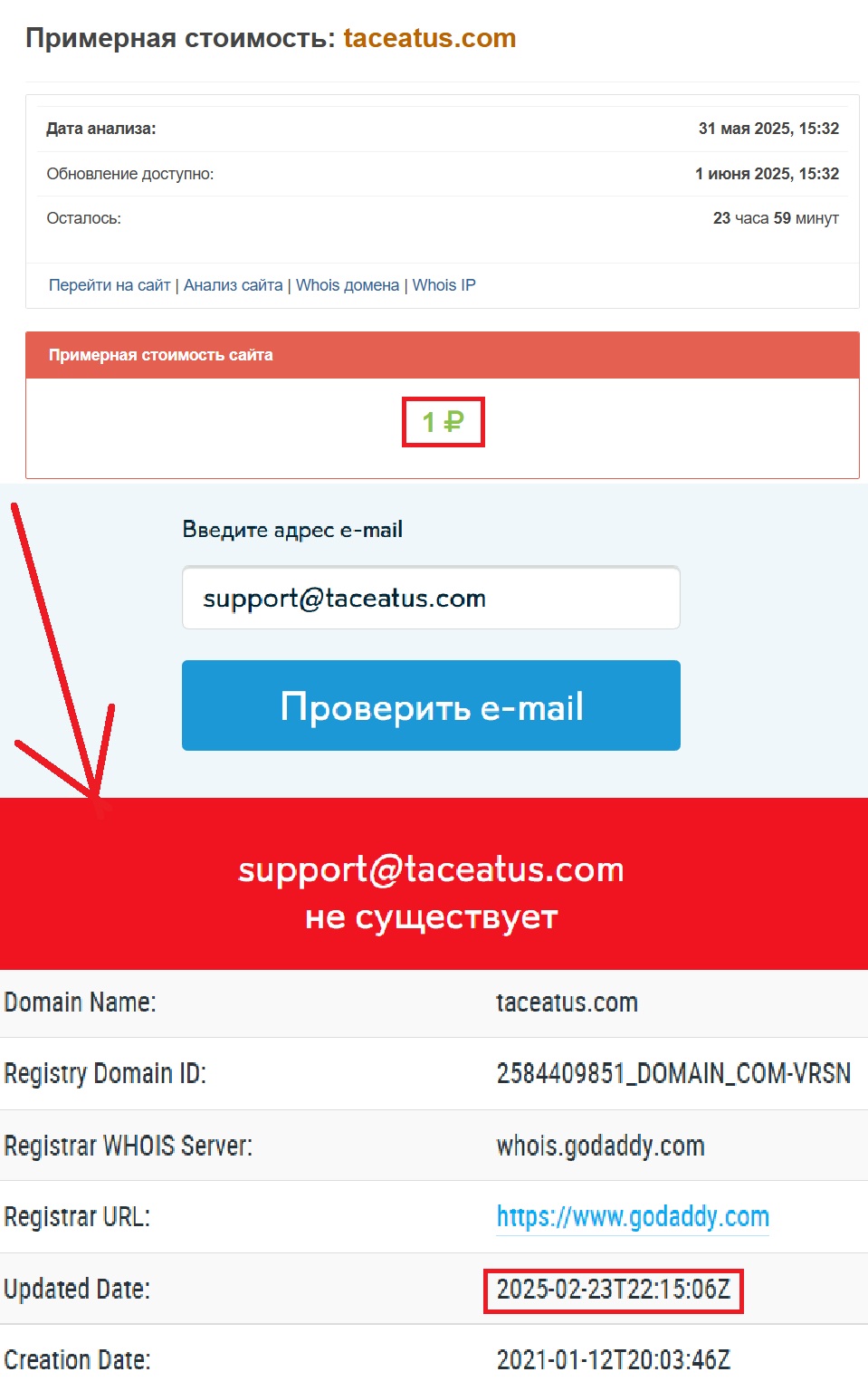Image resolution: width=868 pixels, height=1391 pixels.
Task: Click the Перейти на сайт link
Action: [x=110, y=285]
